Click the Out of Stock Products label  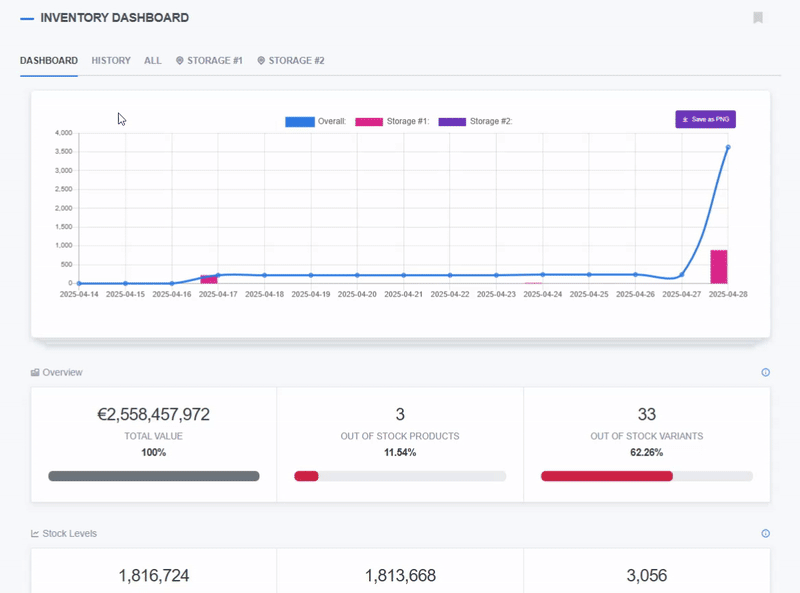[400, 436]
